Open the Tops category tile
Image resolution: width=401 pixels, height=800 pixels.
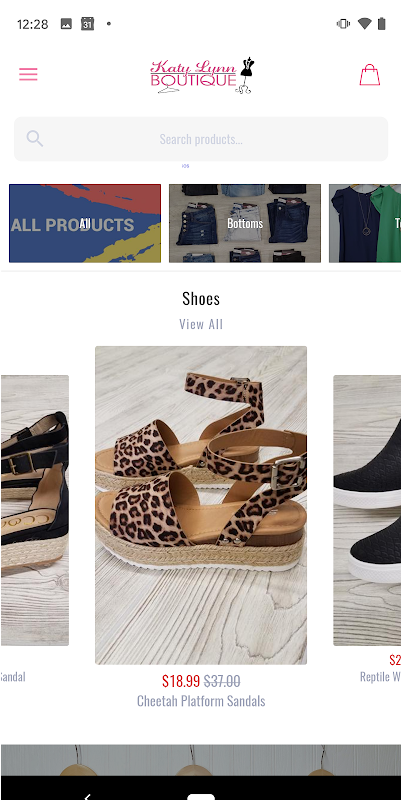pos(365,223)
